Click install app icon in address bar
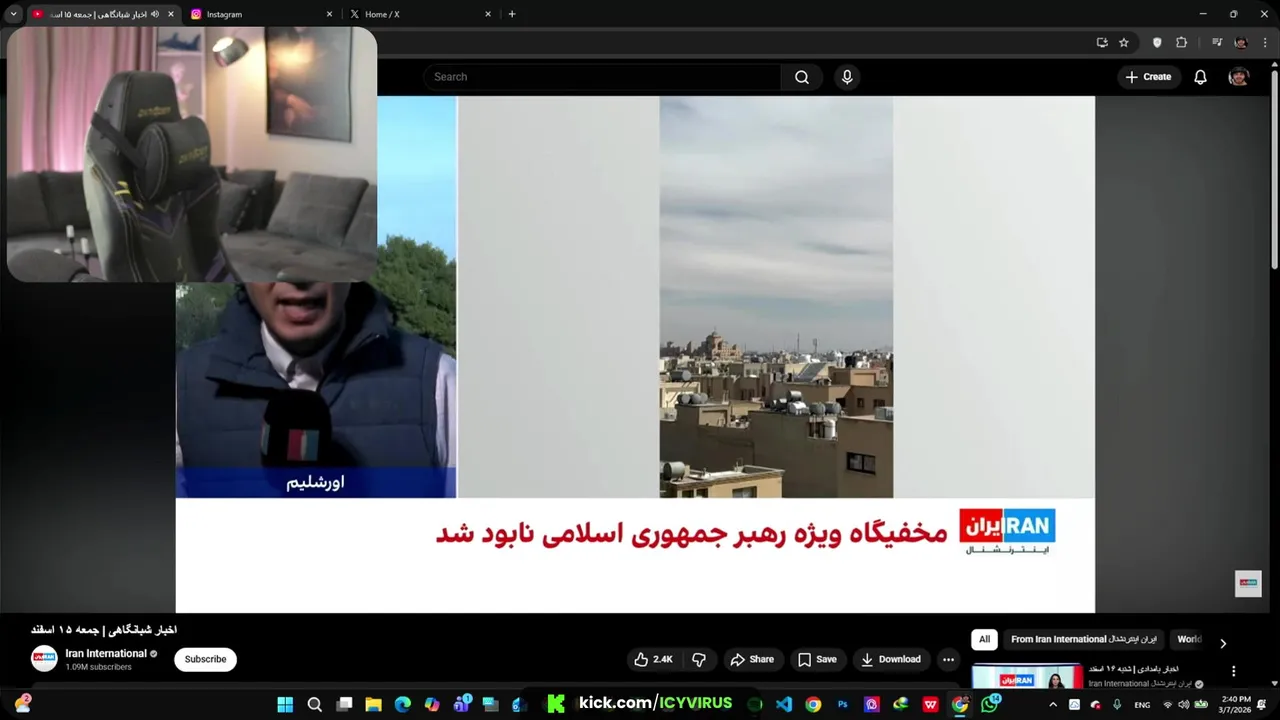This screenshot has height=720, width=1280. 1102,43
